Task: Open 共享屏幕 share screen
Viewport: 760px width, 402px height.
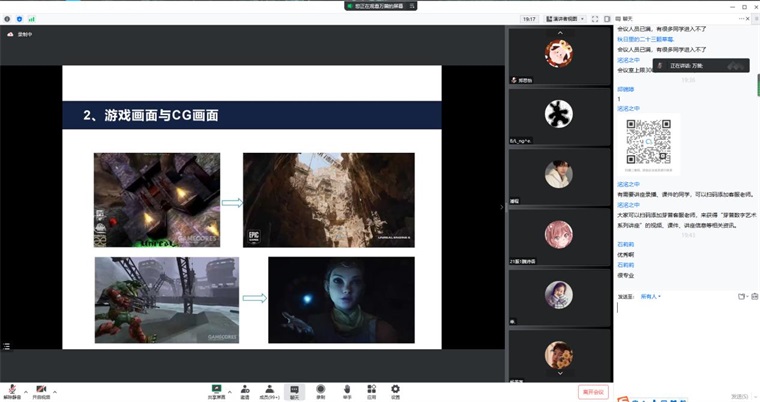Action: coord(216,391)
